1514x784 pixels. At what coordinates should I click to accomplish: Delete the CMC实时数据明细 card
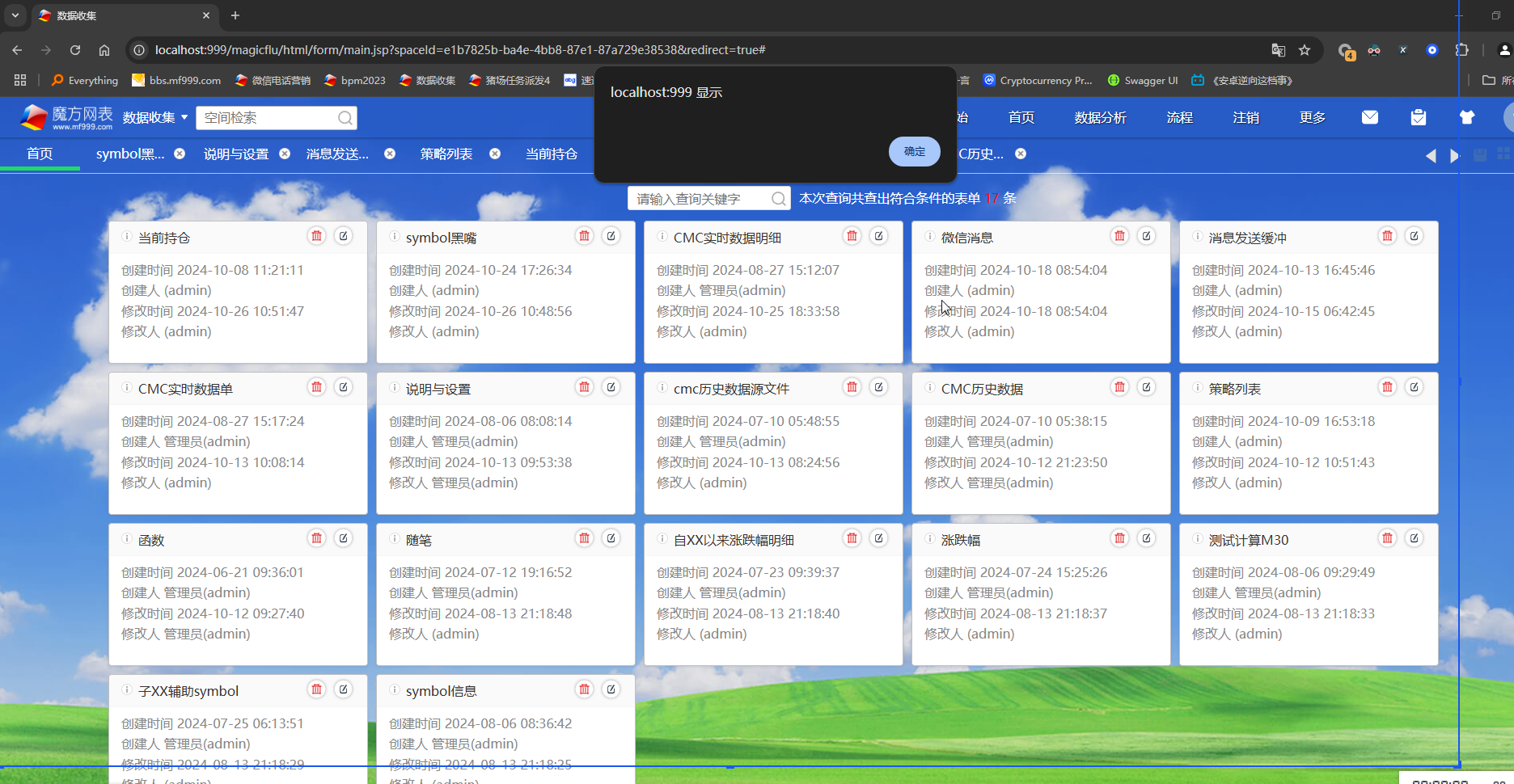click(x=852, y=236)
